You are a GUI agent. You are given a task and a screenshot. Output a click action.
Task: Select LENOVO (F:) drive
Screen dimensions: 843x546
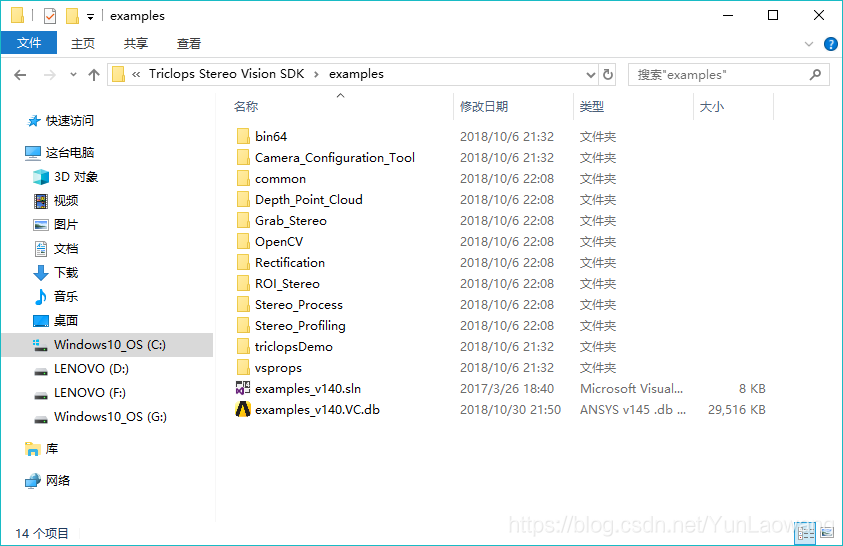tap(90, 393)
